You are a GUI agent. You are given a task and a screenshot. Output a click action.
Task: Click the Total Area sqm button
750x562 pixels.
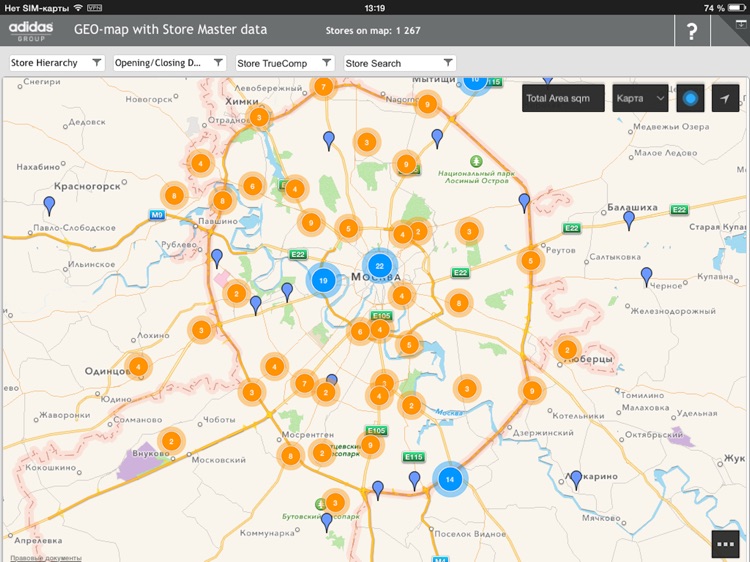coord(563,99)
